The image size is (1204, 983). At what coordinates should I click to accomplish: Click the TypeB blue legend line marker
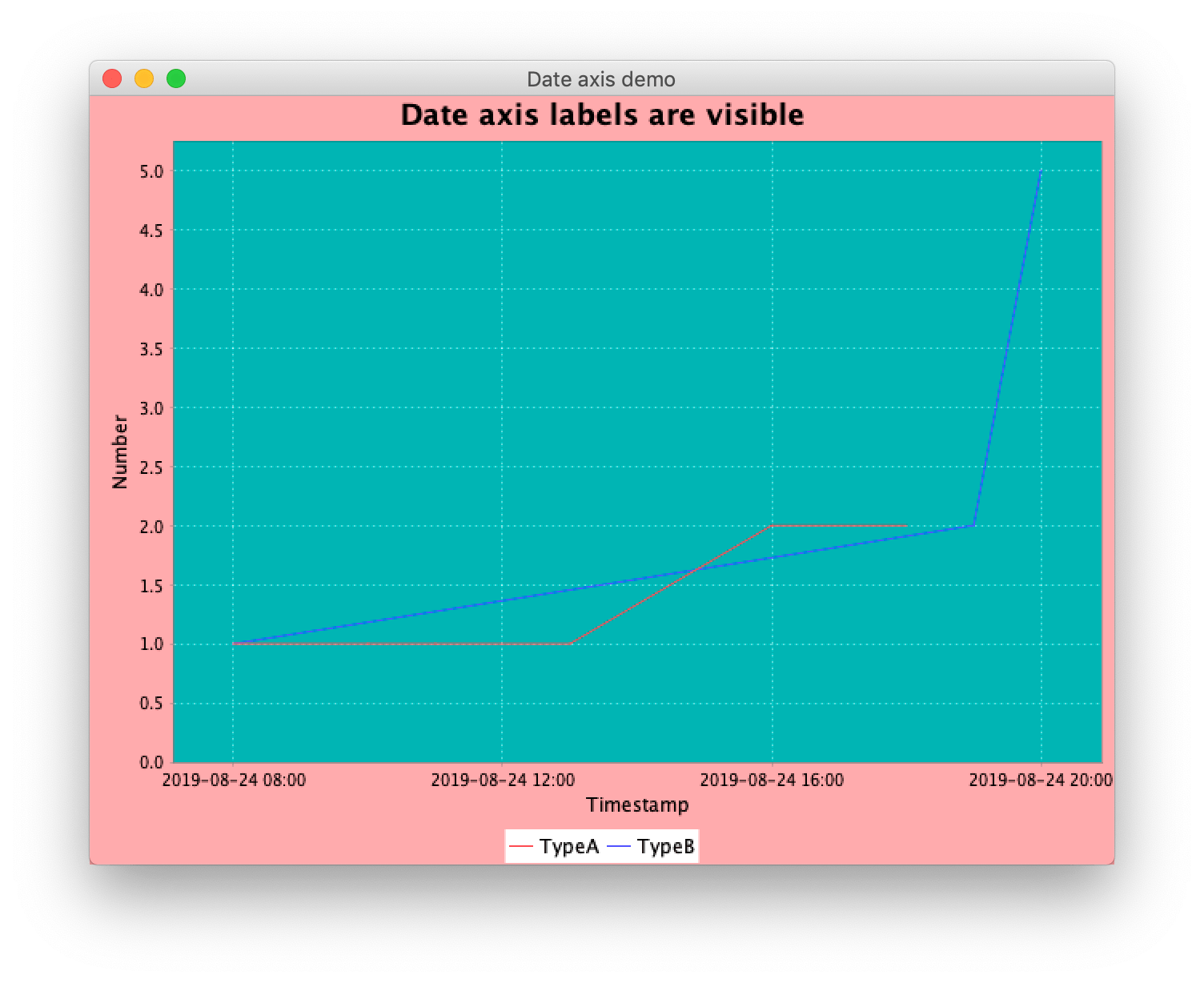click(x=620, y=845)
